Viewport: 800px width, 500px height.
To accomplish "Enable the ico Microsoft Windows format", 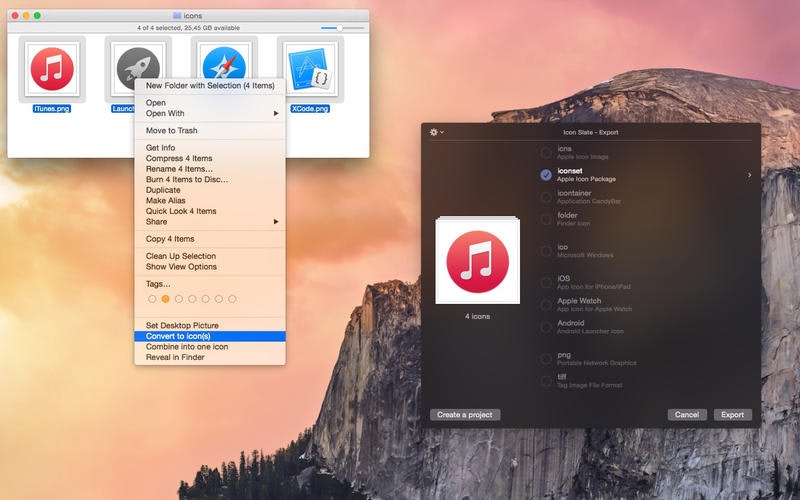I will click(x=546, y=251).
